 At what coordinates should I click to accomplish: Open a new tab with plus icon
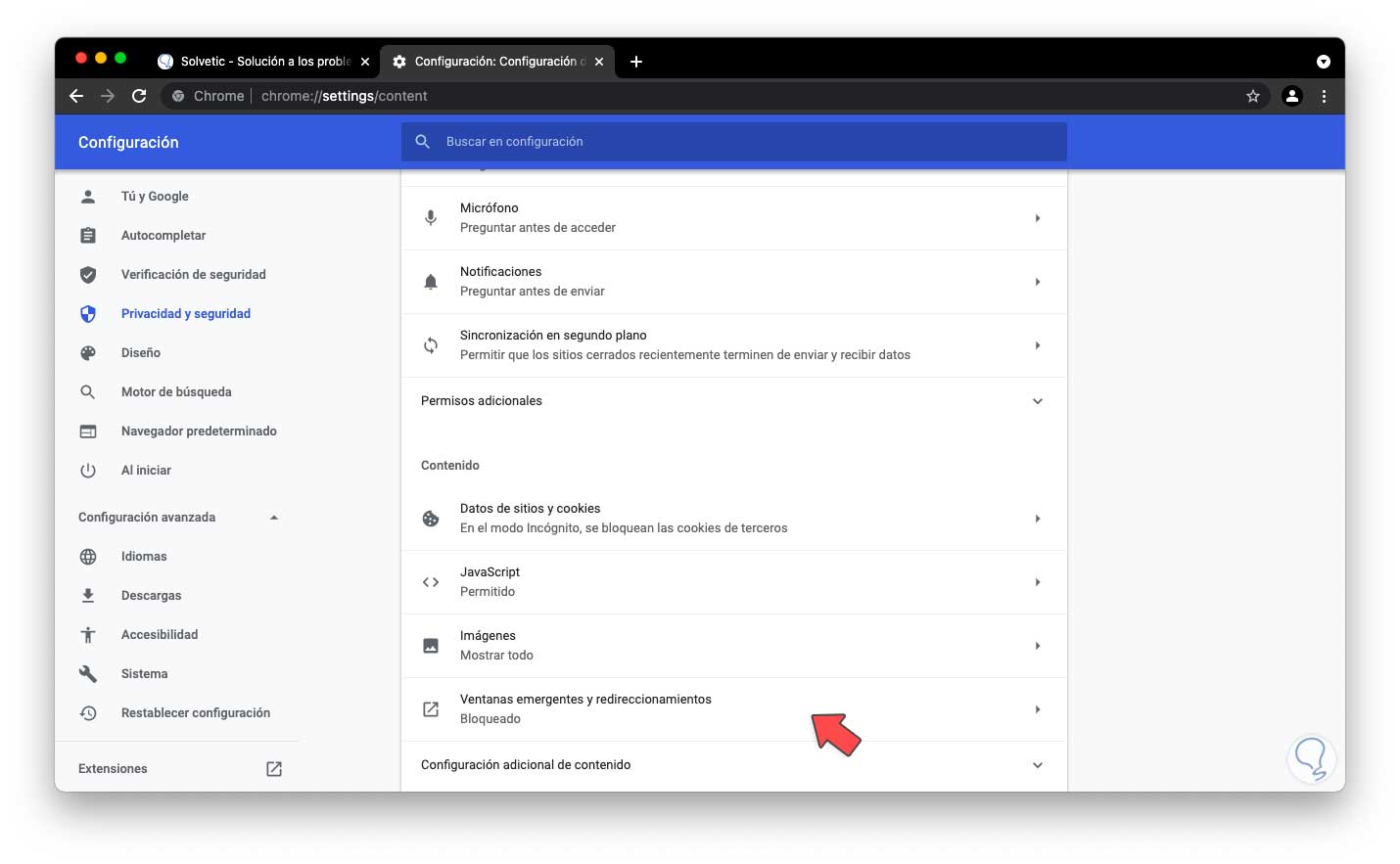pos(636,62)
